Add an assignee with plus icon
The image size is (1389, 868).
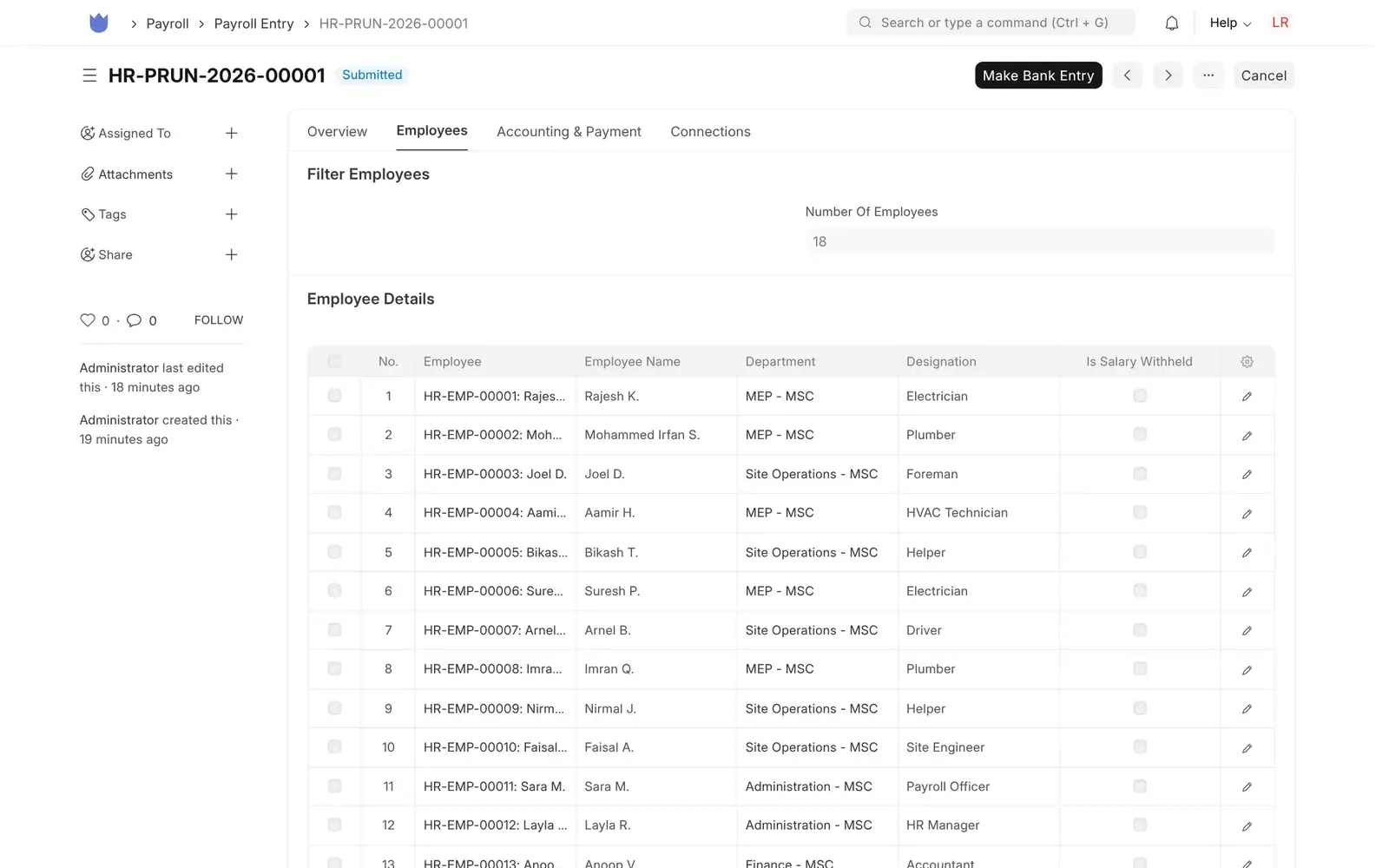coord(231,133)
